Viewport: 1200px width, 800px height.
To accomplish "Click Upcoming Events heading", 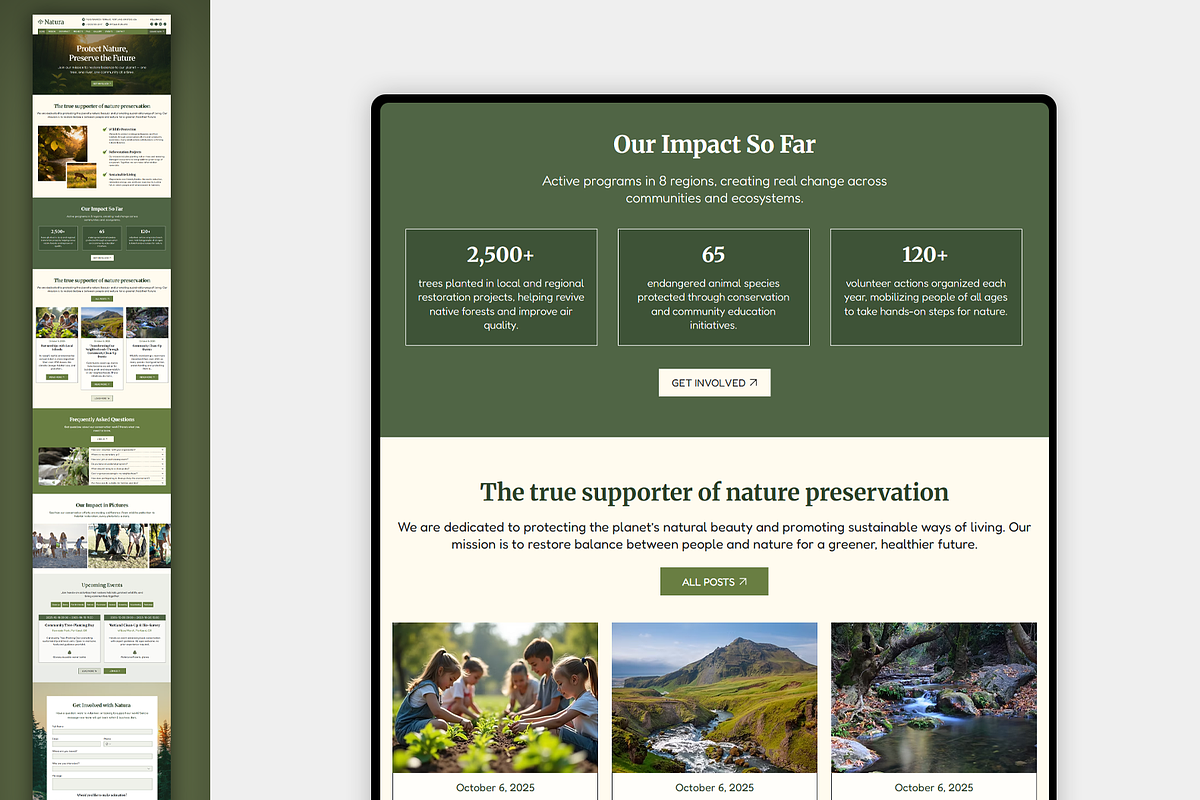I will (102, 585).
